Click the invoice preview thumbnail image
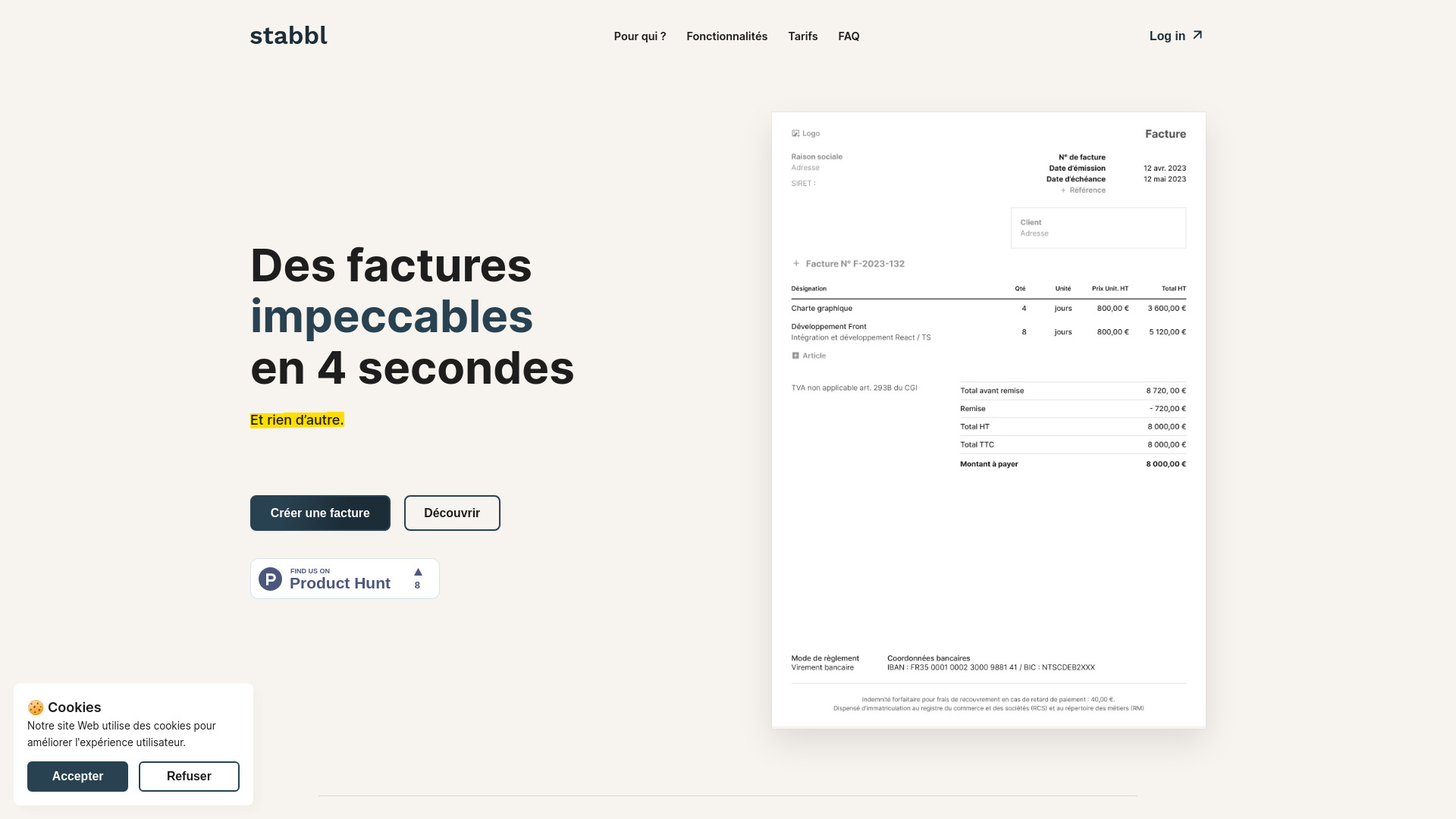This screenshot has height=819, width=1456. tap(988, 419)
